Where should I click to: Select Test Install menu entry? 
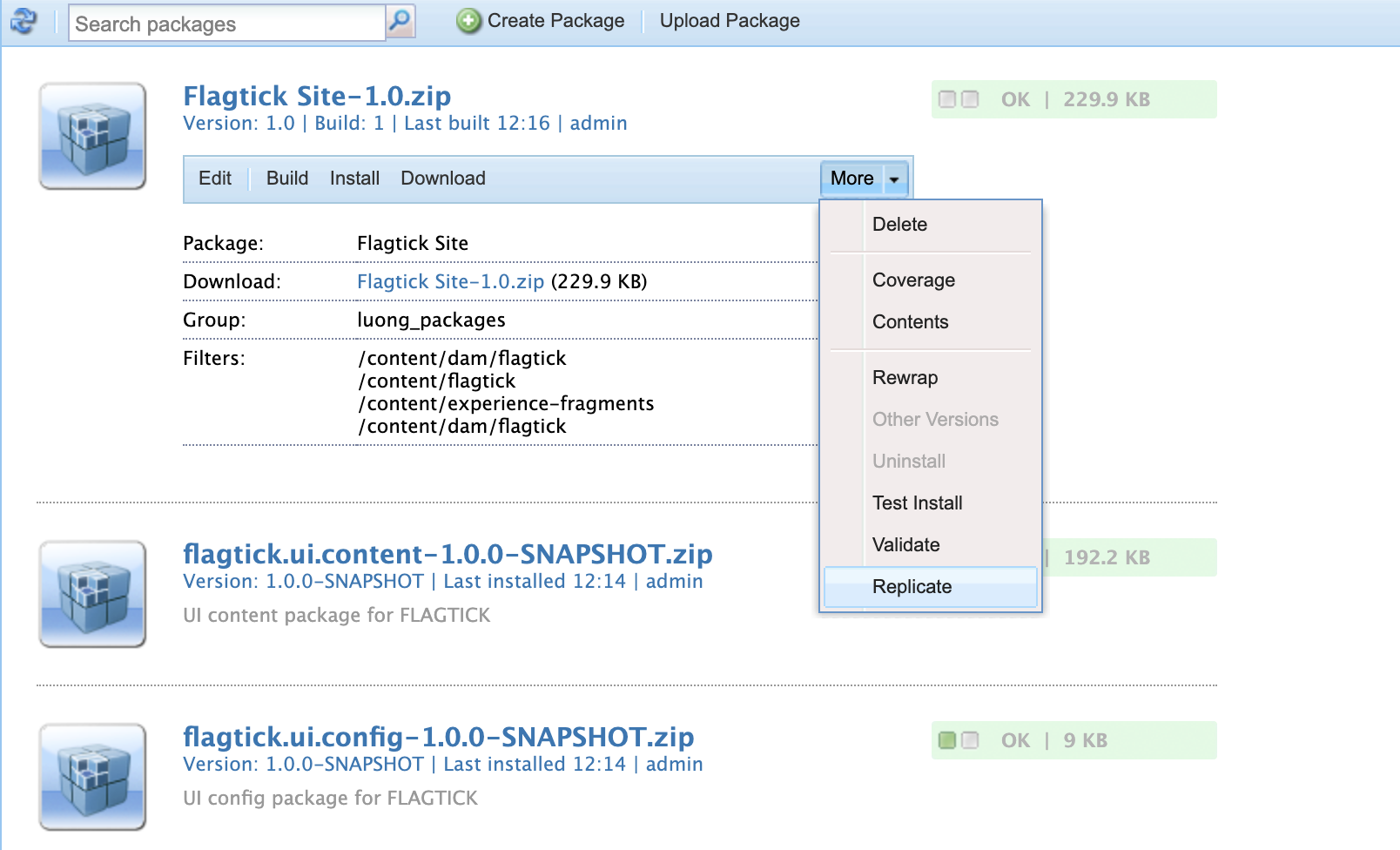(917, 503)
